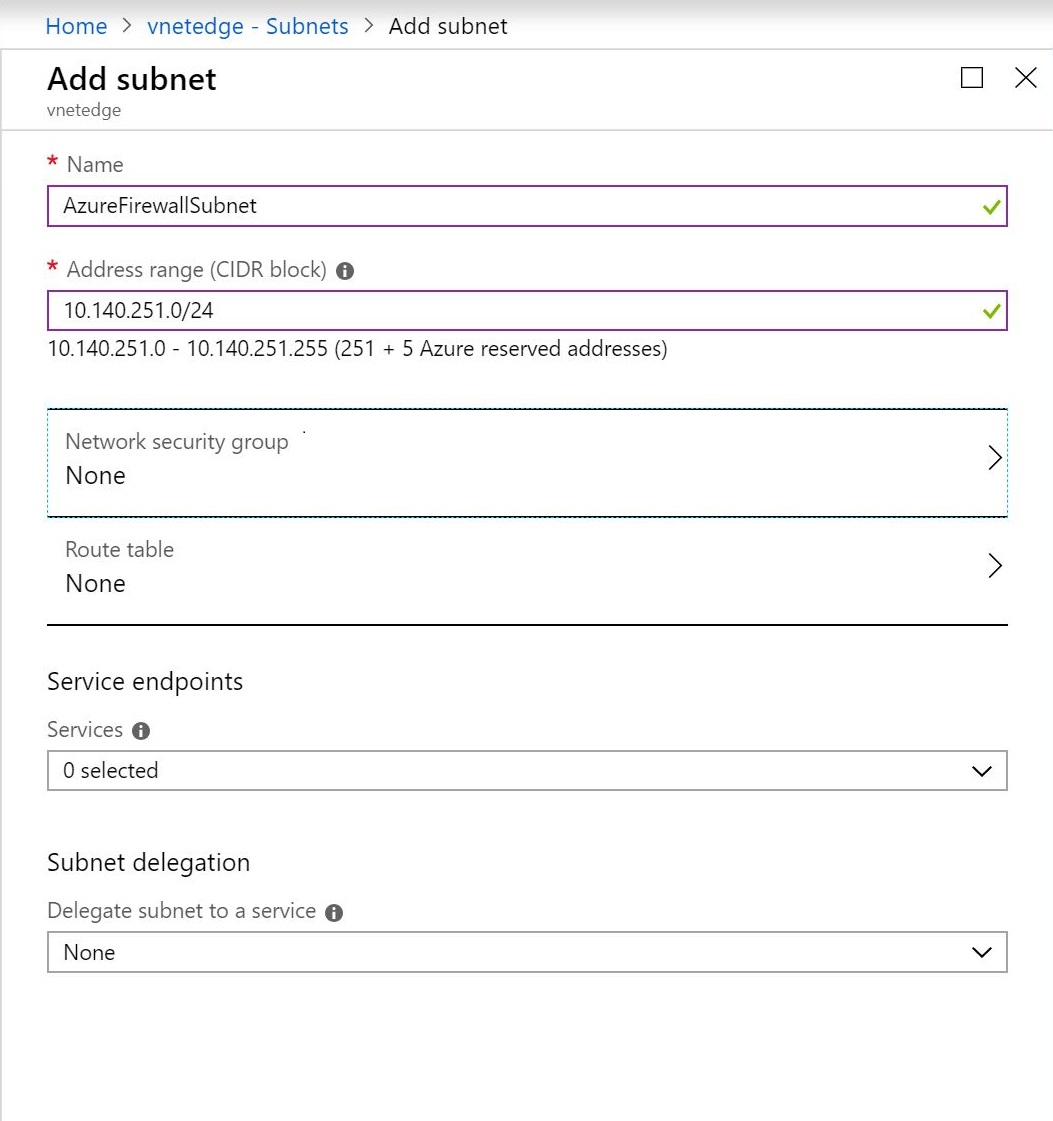Image resolution: width=1053 pixels, height=1121 pixels.
Task: Click Add subnet breadcrumb item
Action: point(448,26)
